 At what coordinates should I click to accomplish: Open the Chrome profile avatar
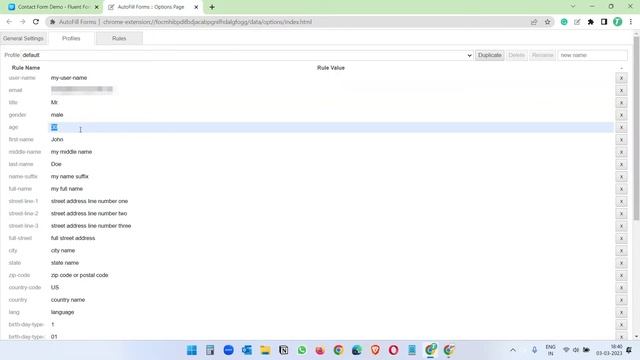[x=618, y=22]
